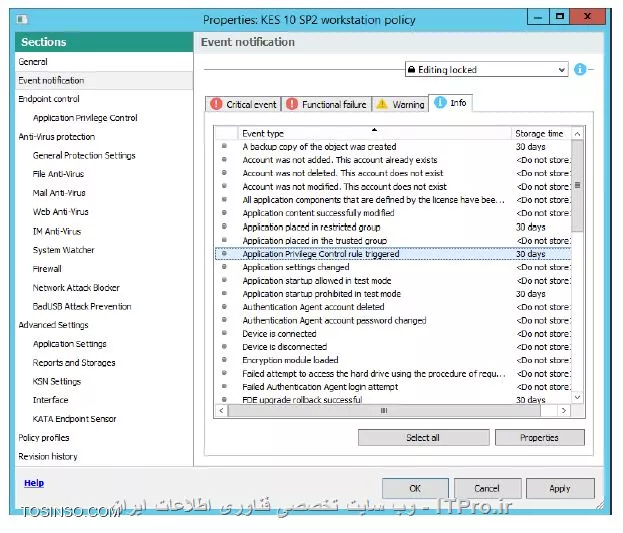The width and height of the screenshot is (623, 533).
Task: Click the red Functional failure tab icon
Action: pos(292,104)
